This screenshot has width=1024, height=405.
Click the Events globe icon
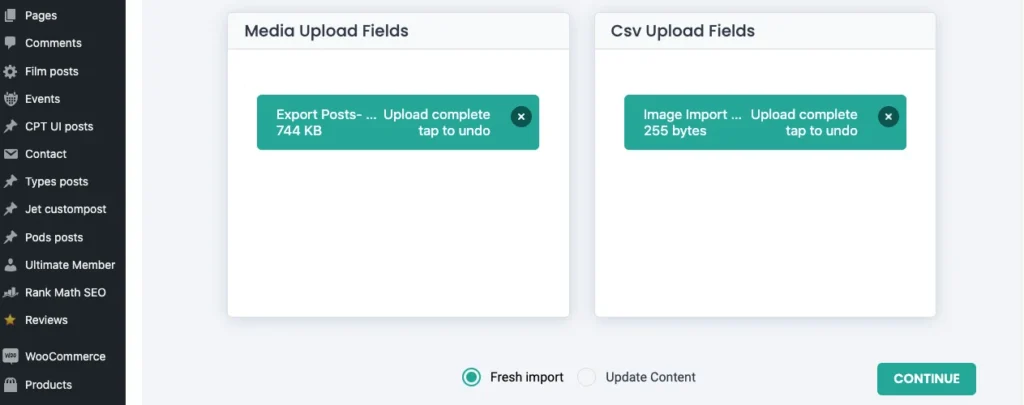pyautogui.click(x=10, y=99)
